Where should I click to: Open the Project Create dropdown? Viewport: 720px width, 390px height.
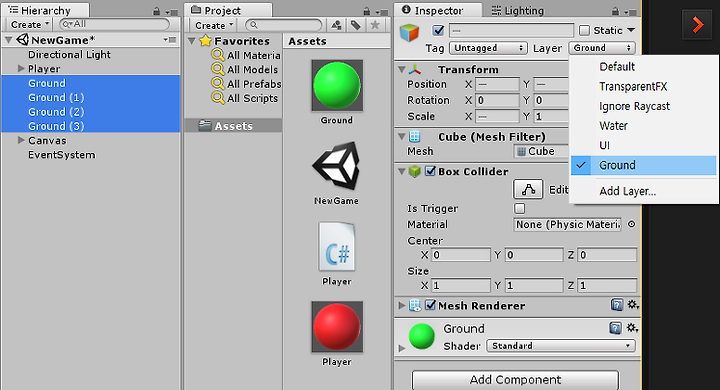click(x=214, y=25)
